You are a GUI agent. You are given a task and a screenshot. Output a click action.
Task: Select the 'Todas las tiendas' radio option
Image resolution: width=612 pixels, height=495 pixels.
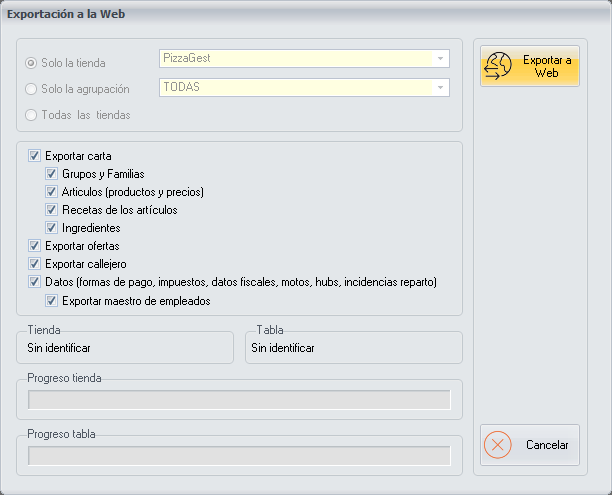(32, 114)
